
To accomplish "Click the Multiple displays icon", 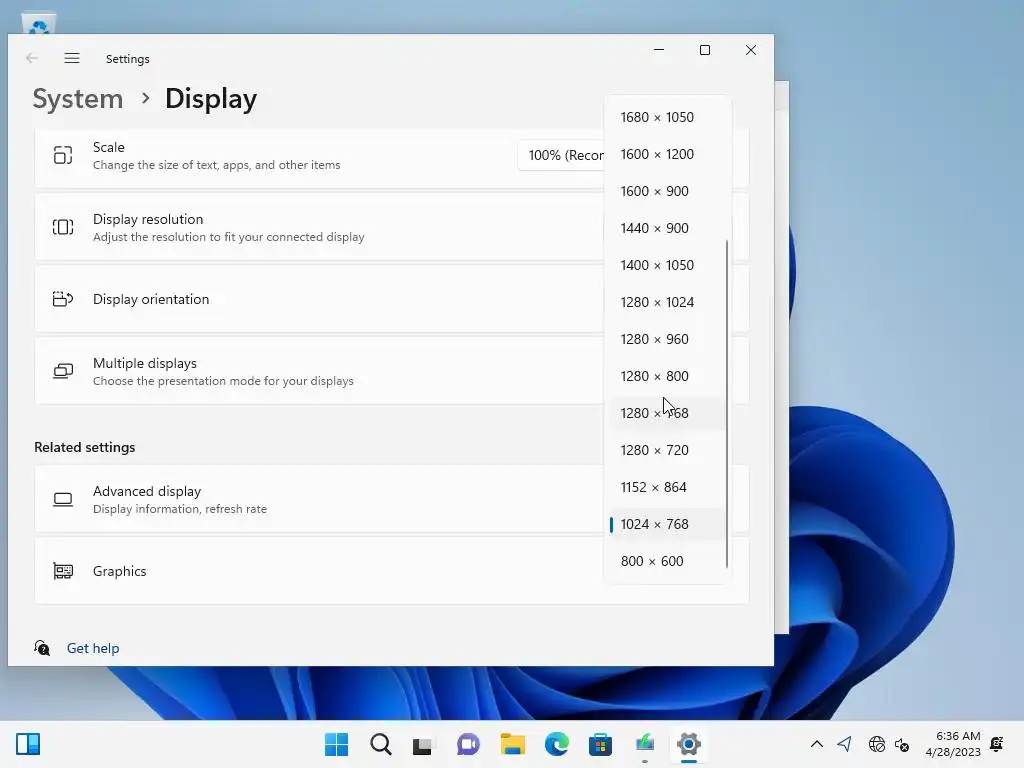I will point(63,371).
